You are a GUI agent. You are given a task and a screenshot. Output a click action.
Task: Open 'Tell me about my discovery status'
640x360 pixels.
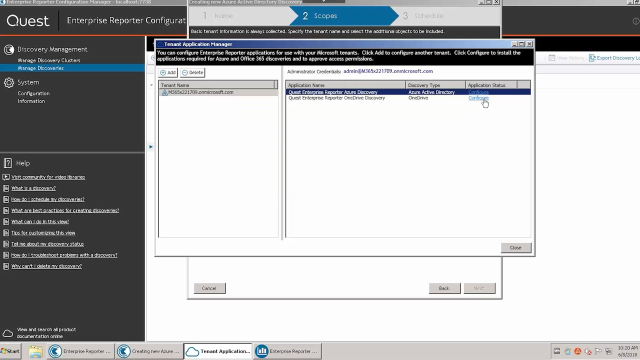pyautogui.click(x=47, y=244)
